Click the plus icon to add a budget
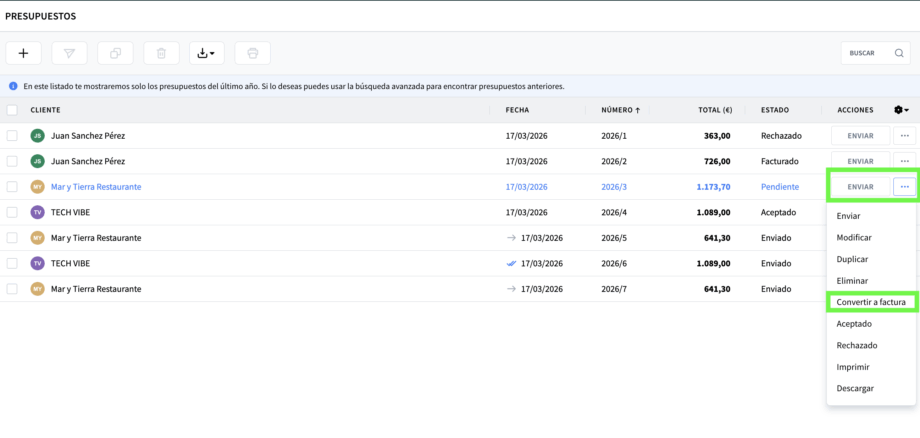 pos(23,53)
